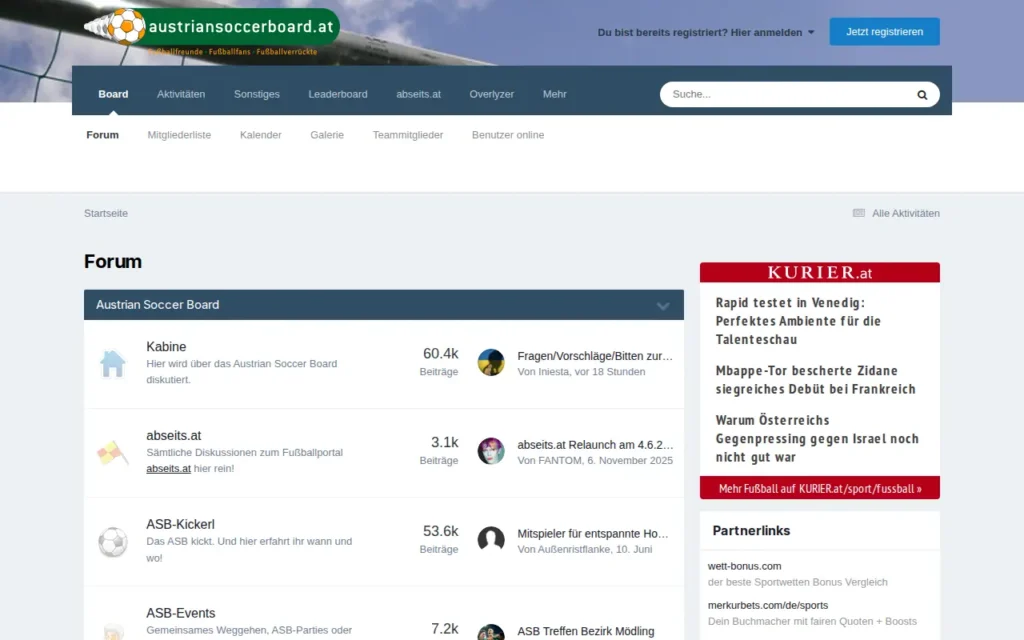Click the Alle Aktivitäten newspaper icon
Screen dimensions: 1024x640
tap(859, 213)
